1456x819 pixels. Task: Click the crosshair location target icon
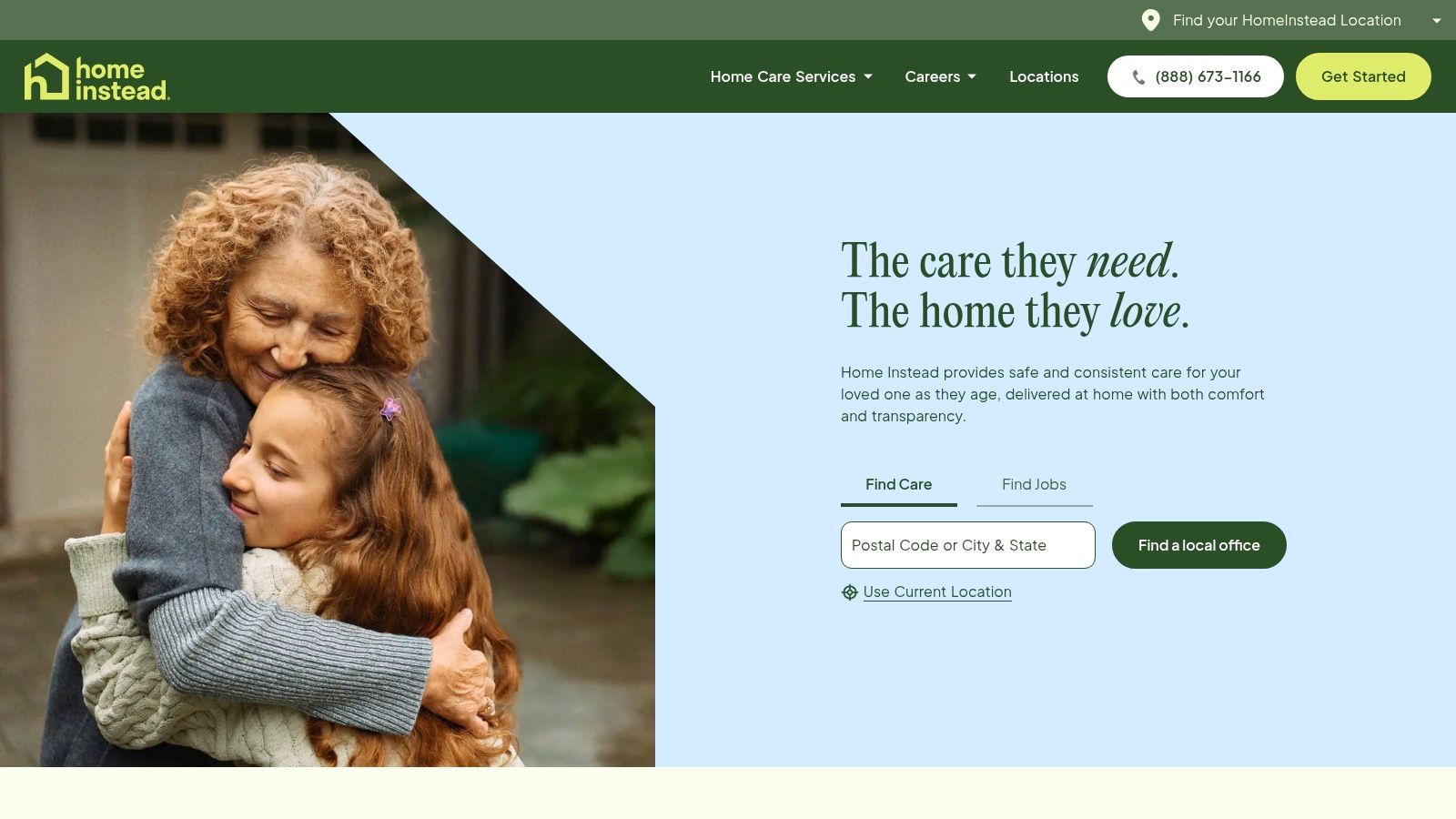pyautogui.click(x=850, y=592)
